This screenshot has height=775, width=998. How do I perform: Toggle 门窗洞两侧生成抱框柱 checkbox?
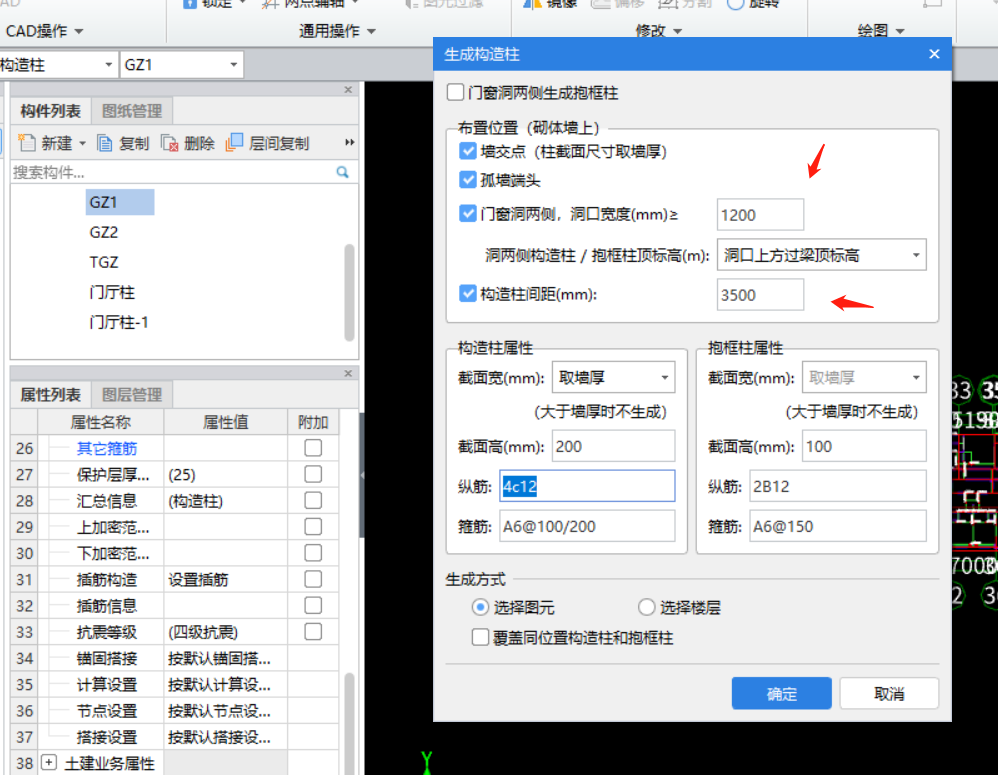click(x=455, y=93)
